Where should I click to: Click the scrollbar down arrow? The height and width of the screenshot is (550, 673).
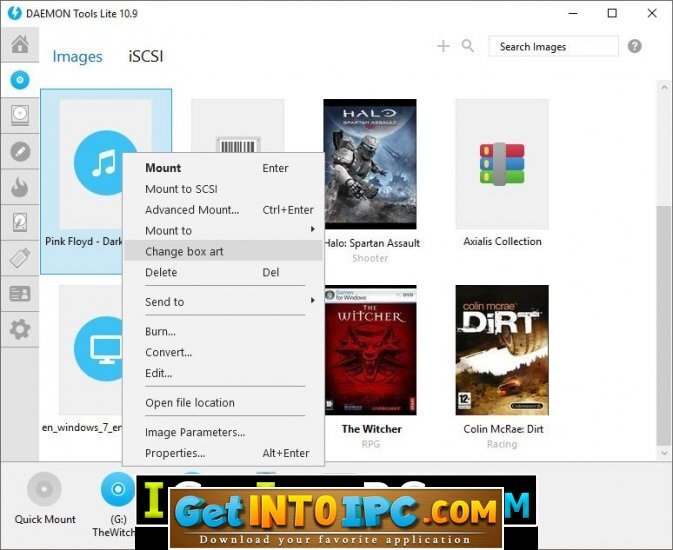pyautogui.click(x=664, y=453)
